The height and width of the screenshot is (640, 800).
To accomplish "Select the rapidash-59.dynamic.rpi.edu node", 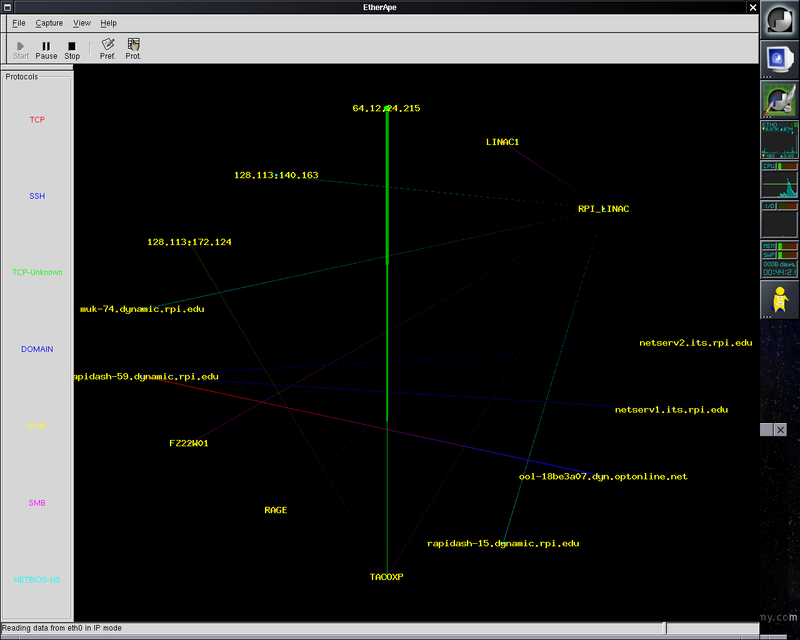I will (x=146, y=377).
